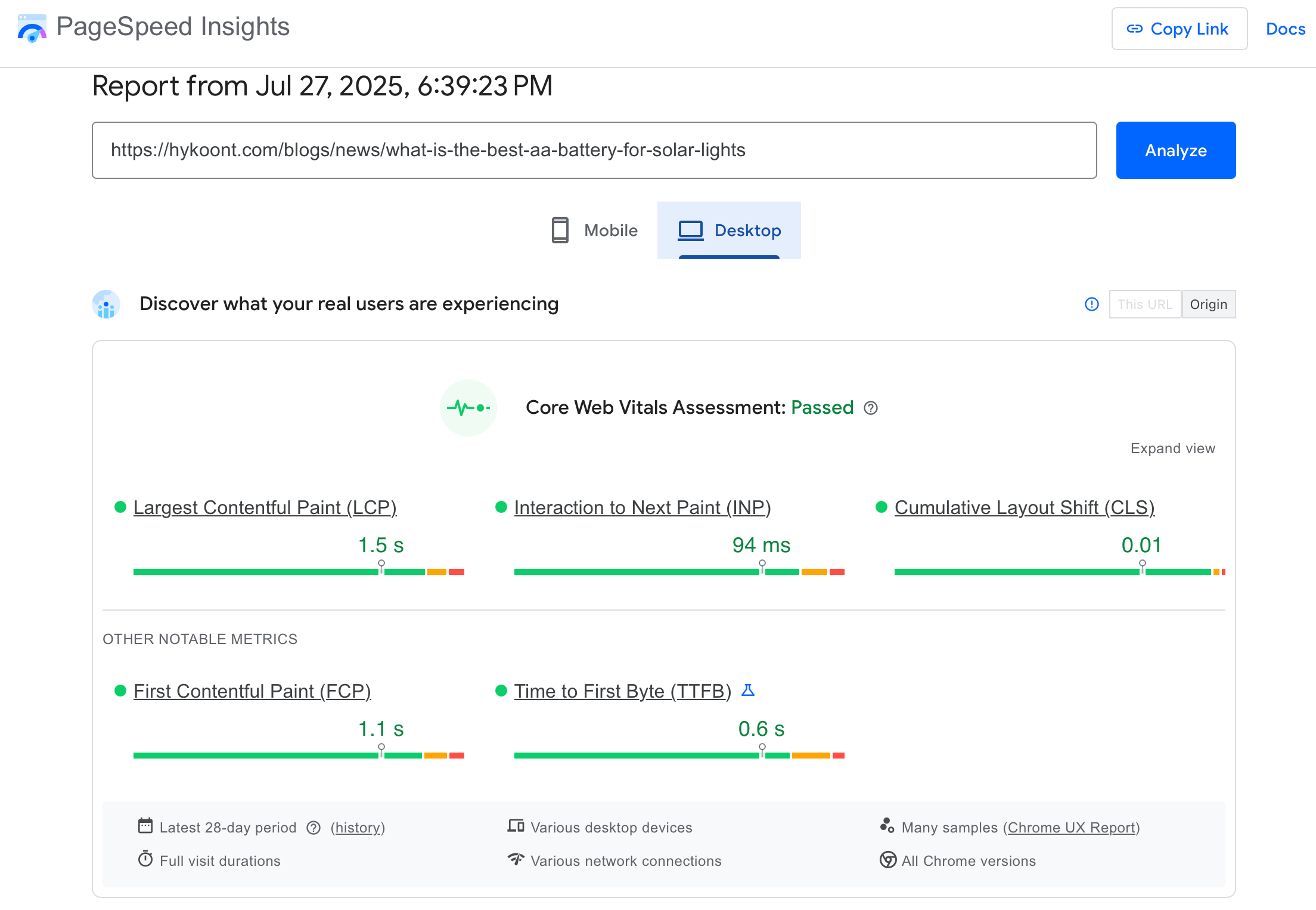Toggle field data to This URL
Viewport: 1316px width, 910px height.
point(1144,304)
